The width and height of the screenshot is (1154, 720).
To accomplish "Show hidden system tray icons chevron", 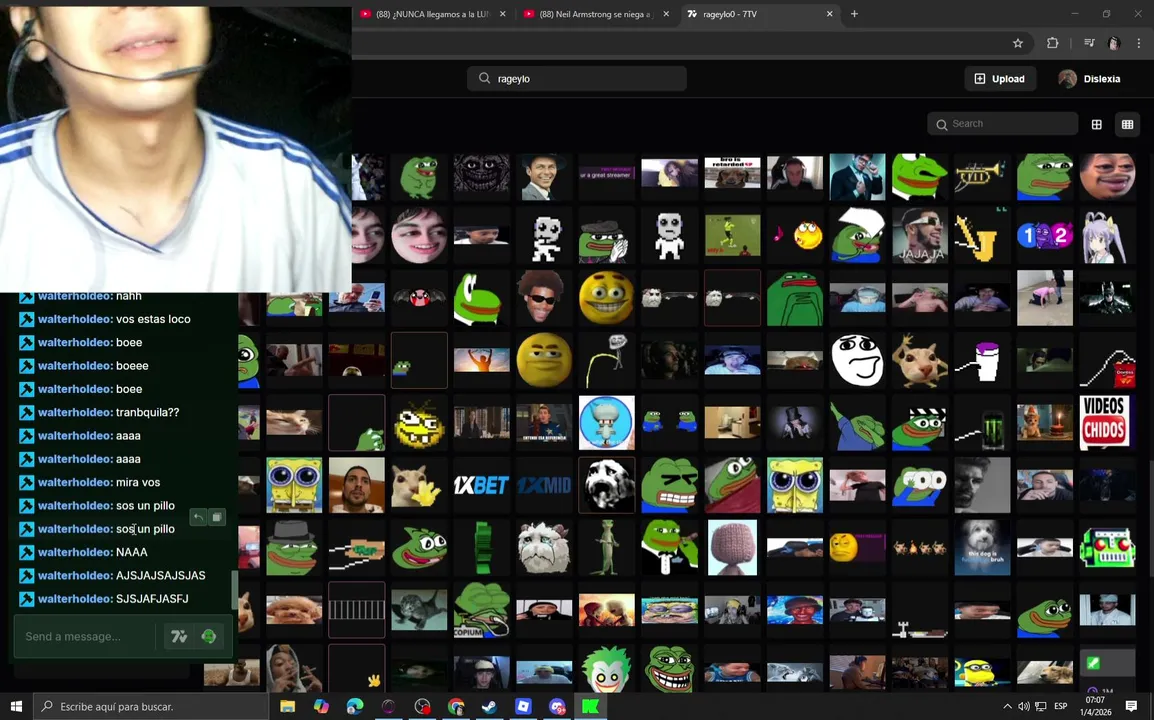I will [x=1008, y=706].
